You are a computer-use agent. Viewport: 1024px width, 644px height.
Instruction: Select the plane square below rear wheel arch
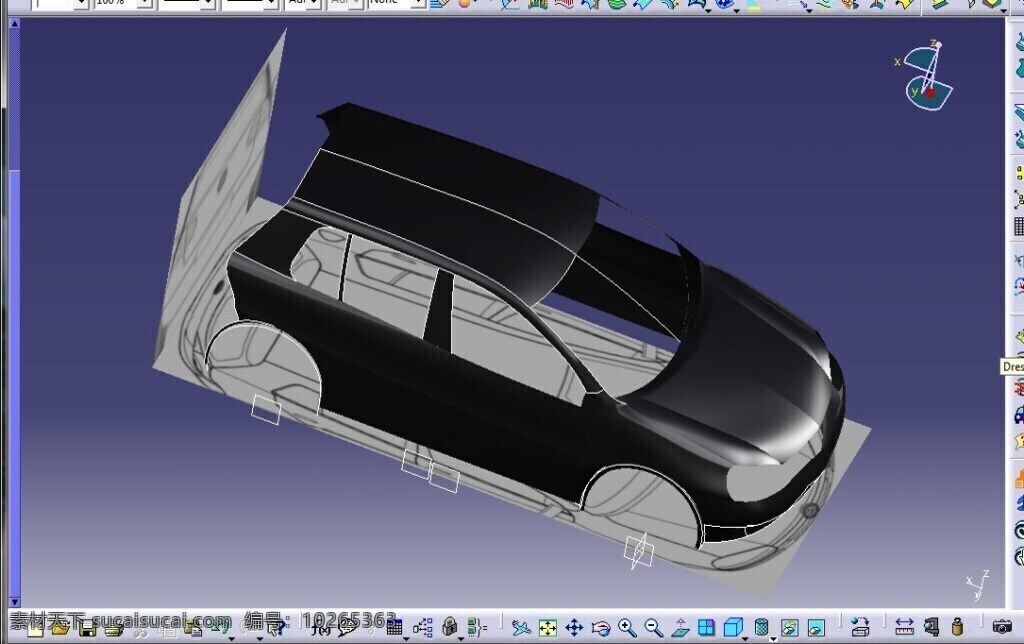click(266, 410)
